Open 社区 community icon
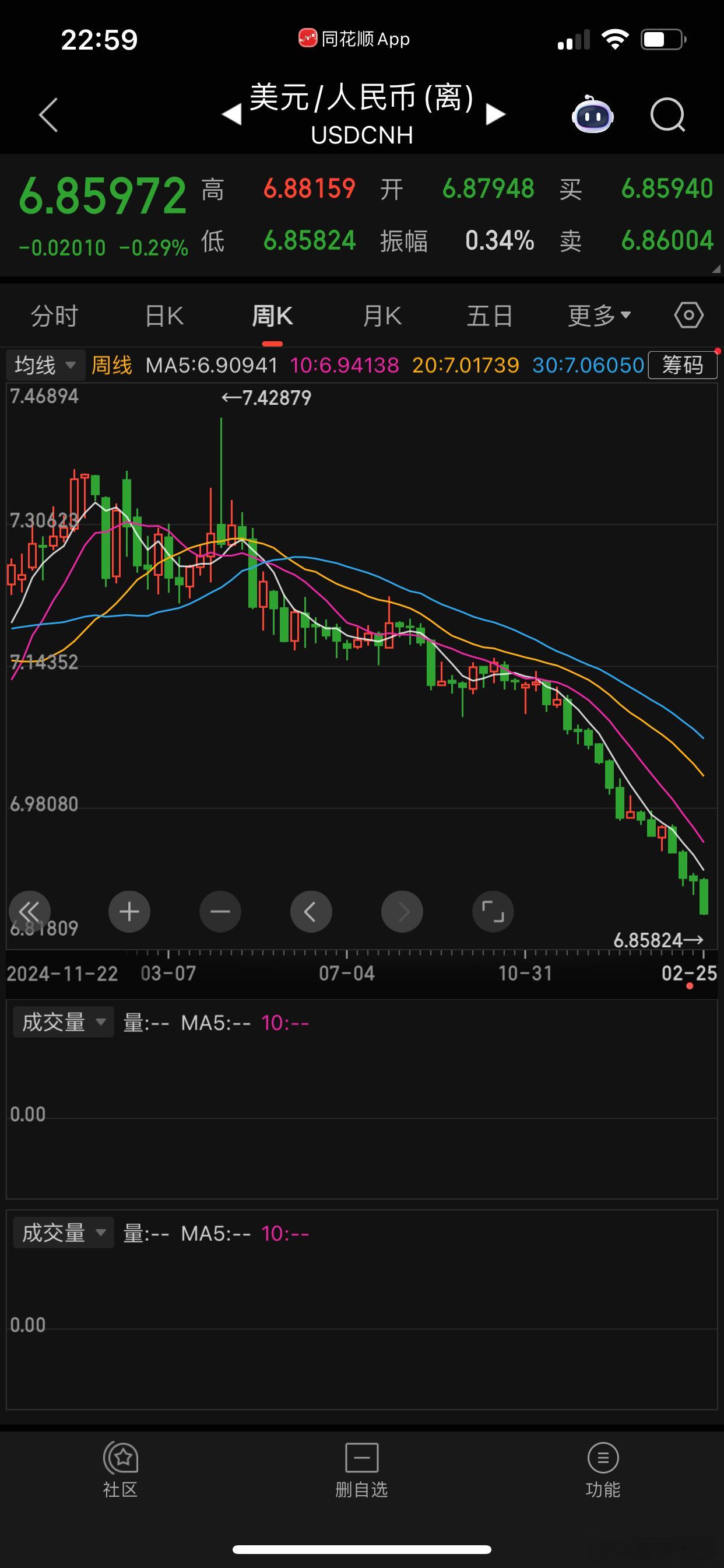The image size is (724, 1568). click(x=121, y=1469)
